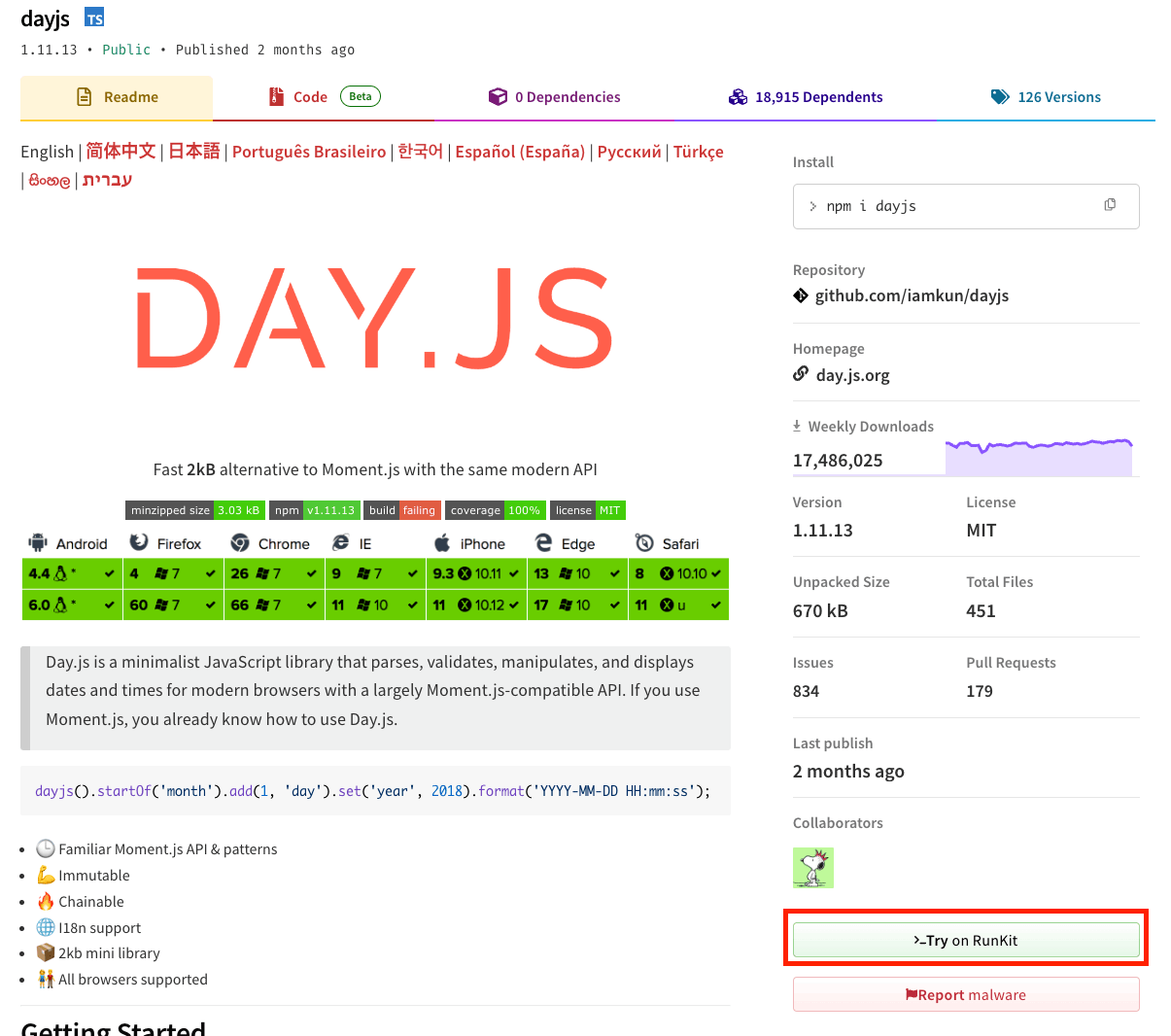Click the license MIT badge

pos(588,510)
